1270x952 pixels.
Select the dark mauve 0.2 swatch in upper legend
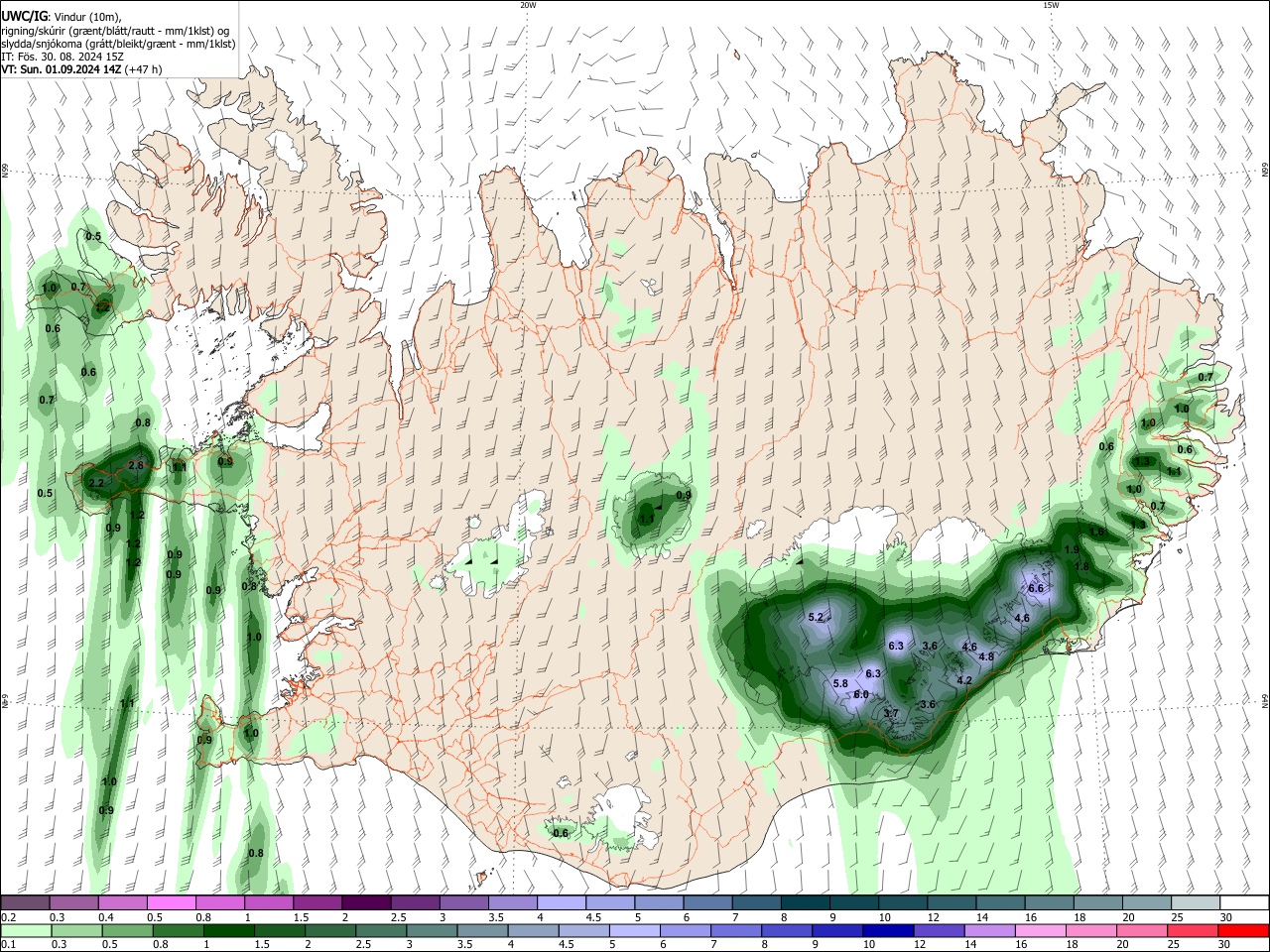(x=25, y=903)
